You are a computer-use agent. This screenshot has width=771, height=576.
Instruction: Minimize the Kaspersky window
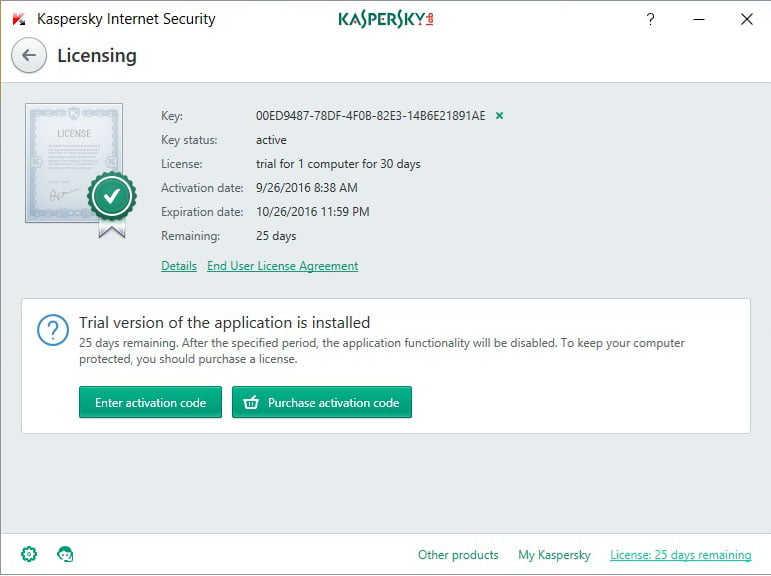click(x=699, y=19)
